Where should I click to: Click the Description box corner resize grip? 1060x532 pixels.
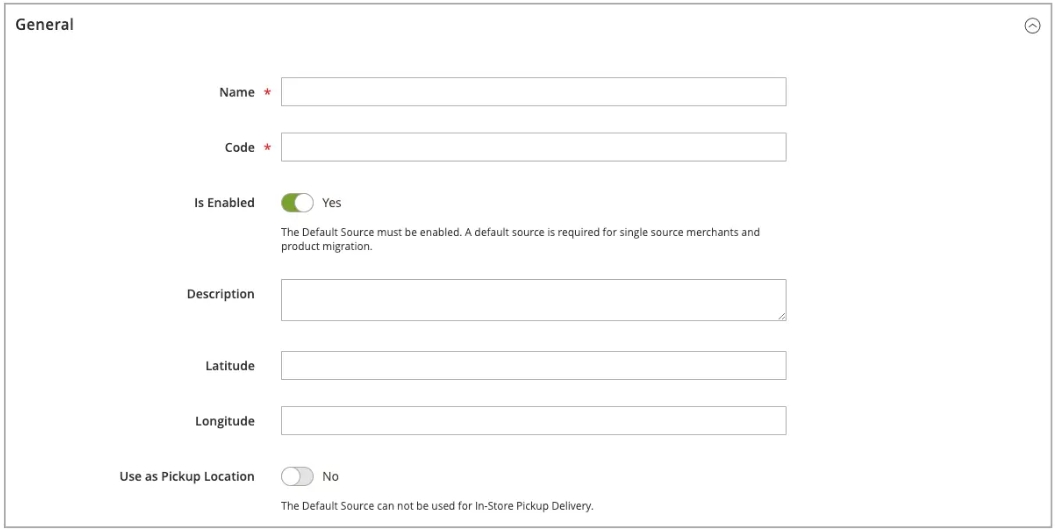pos(781,316)
